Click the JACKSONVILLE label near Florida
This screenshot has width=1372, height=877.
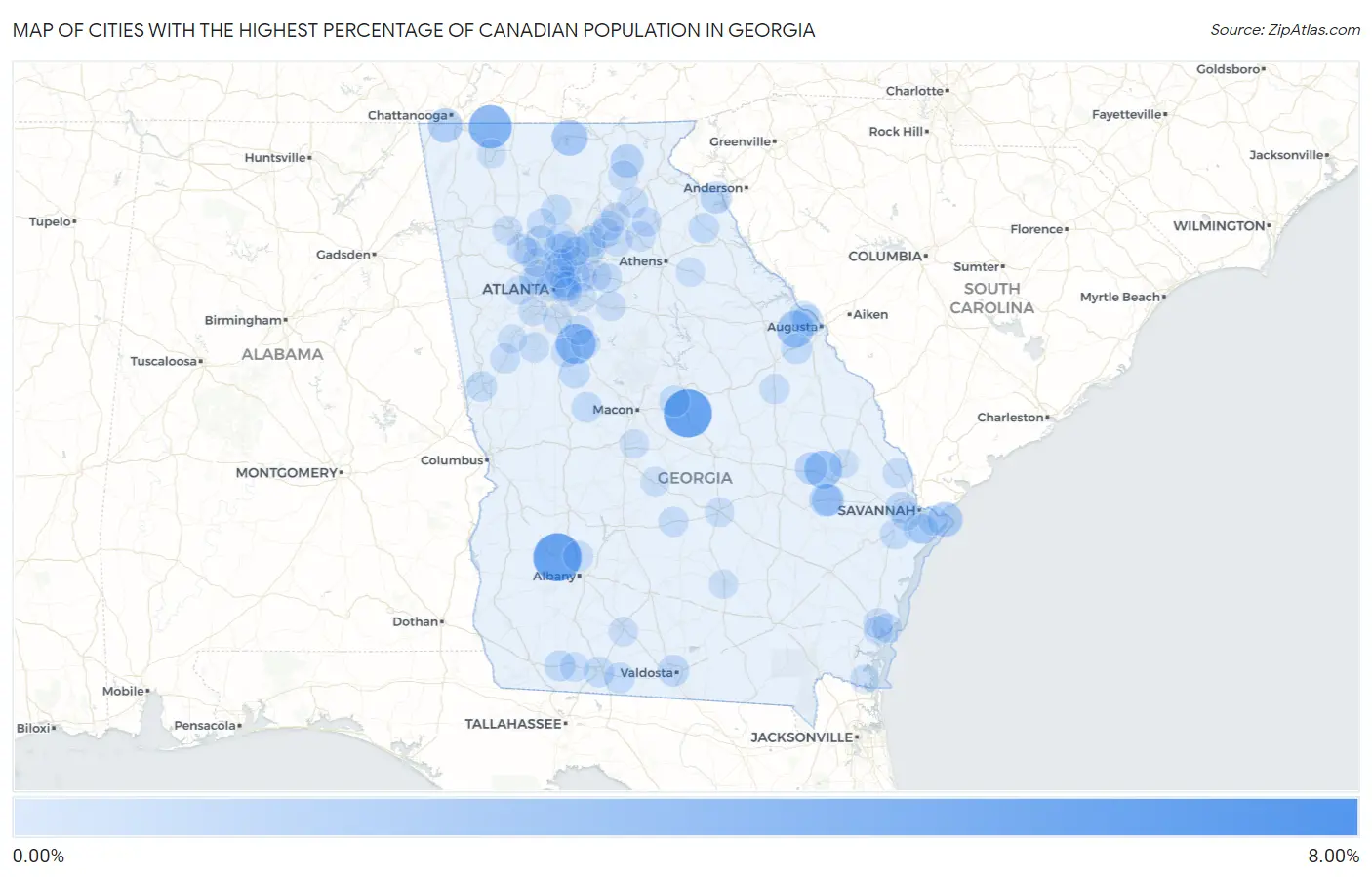[802, 737]
